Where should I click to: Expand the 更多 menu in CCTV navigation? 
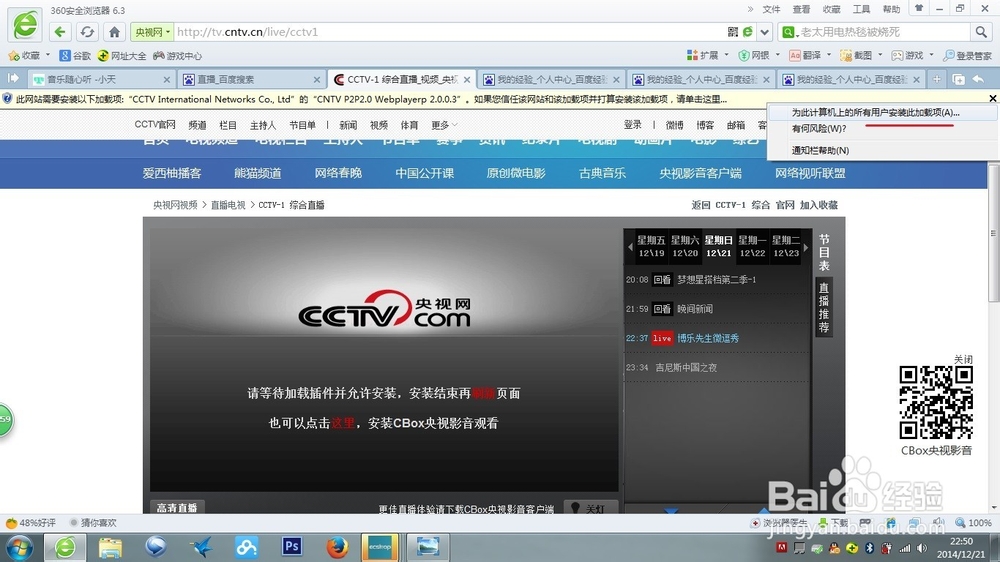[444, 125]
